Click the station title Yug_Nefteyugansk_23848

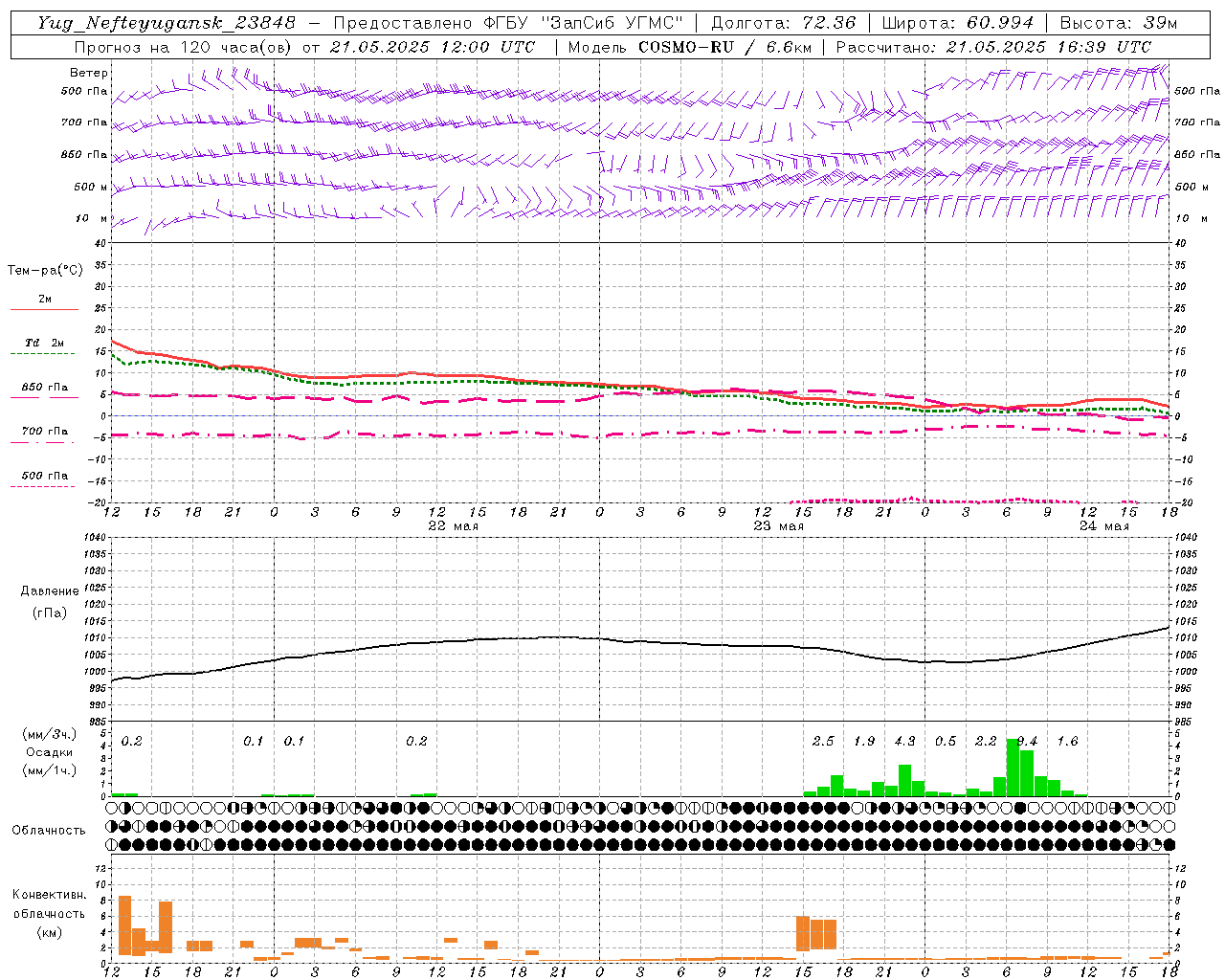pos(167,23)
